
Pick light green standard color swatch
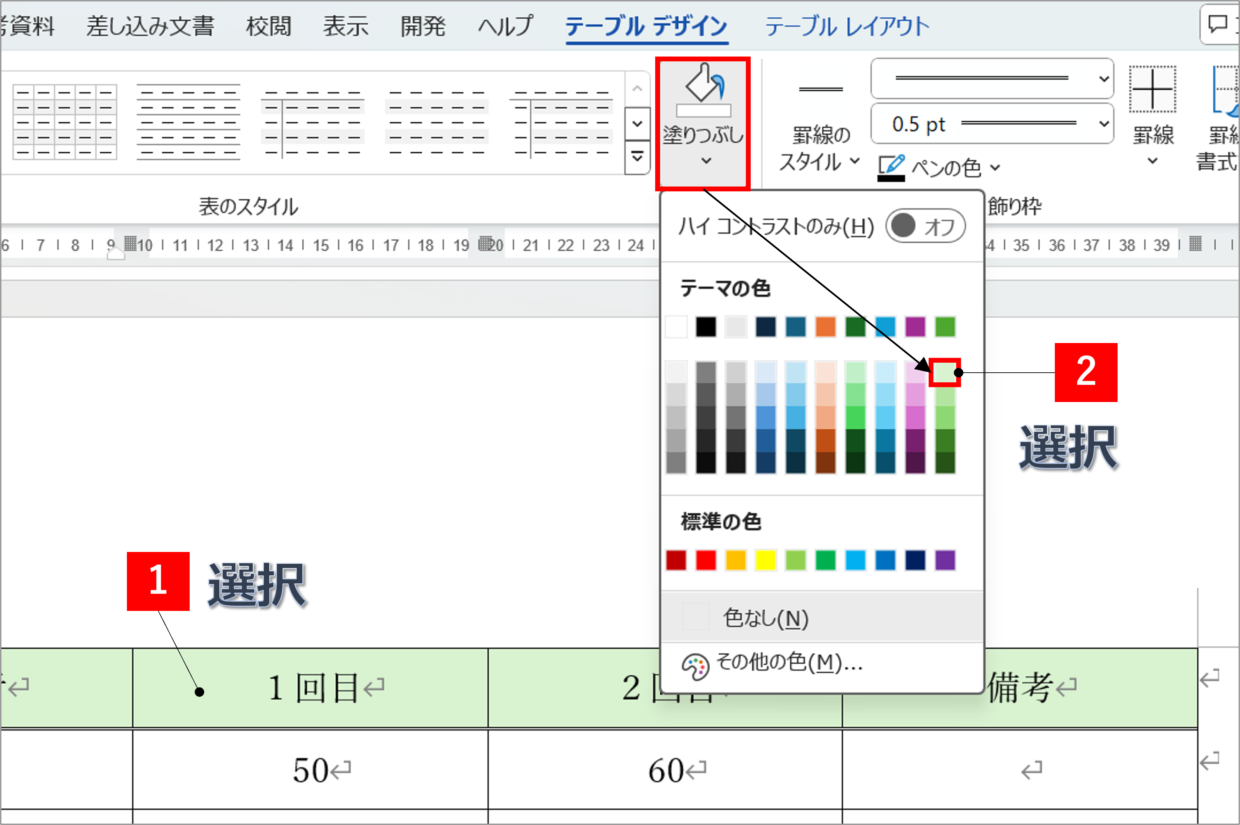click(796, 560)
